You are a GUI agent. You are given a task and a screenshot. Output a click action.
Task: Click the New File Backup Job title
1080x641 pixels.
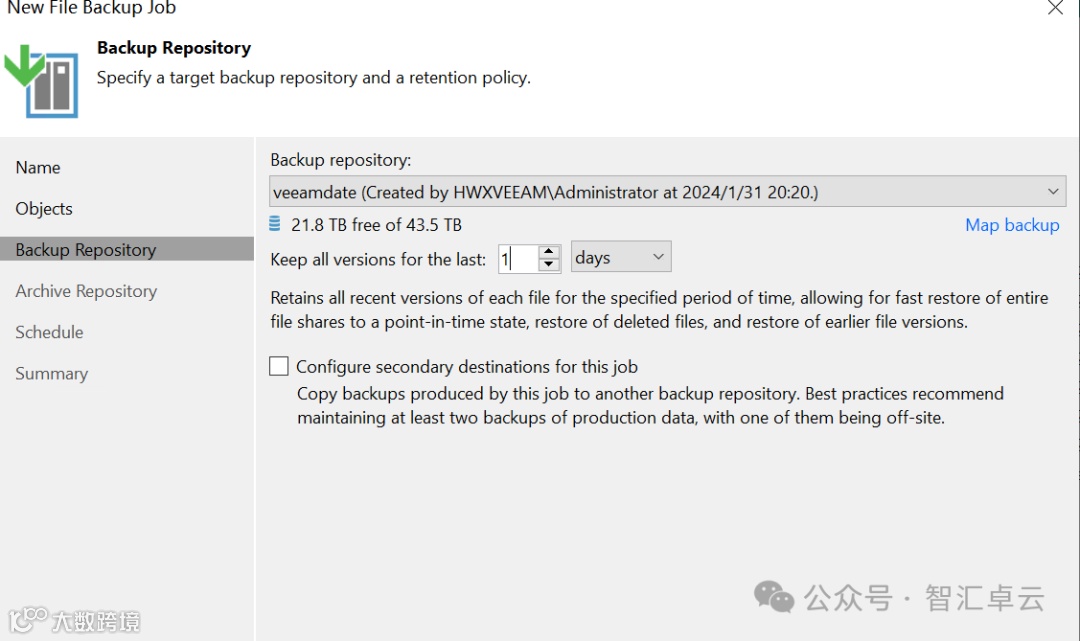point(92,8)
